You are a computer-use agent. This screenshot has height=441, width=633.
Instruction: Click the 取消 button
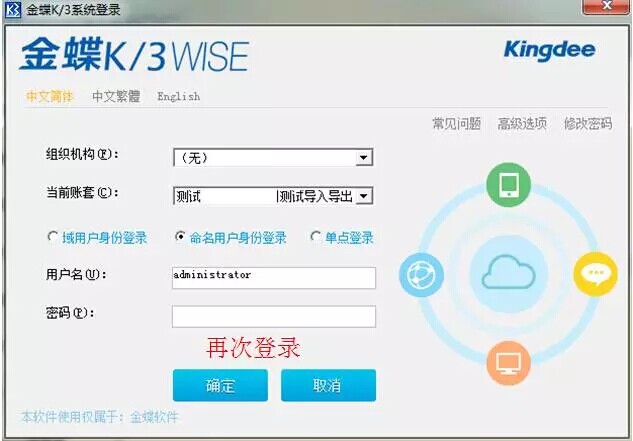point(328,385)
